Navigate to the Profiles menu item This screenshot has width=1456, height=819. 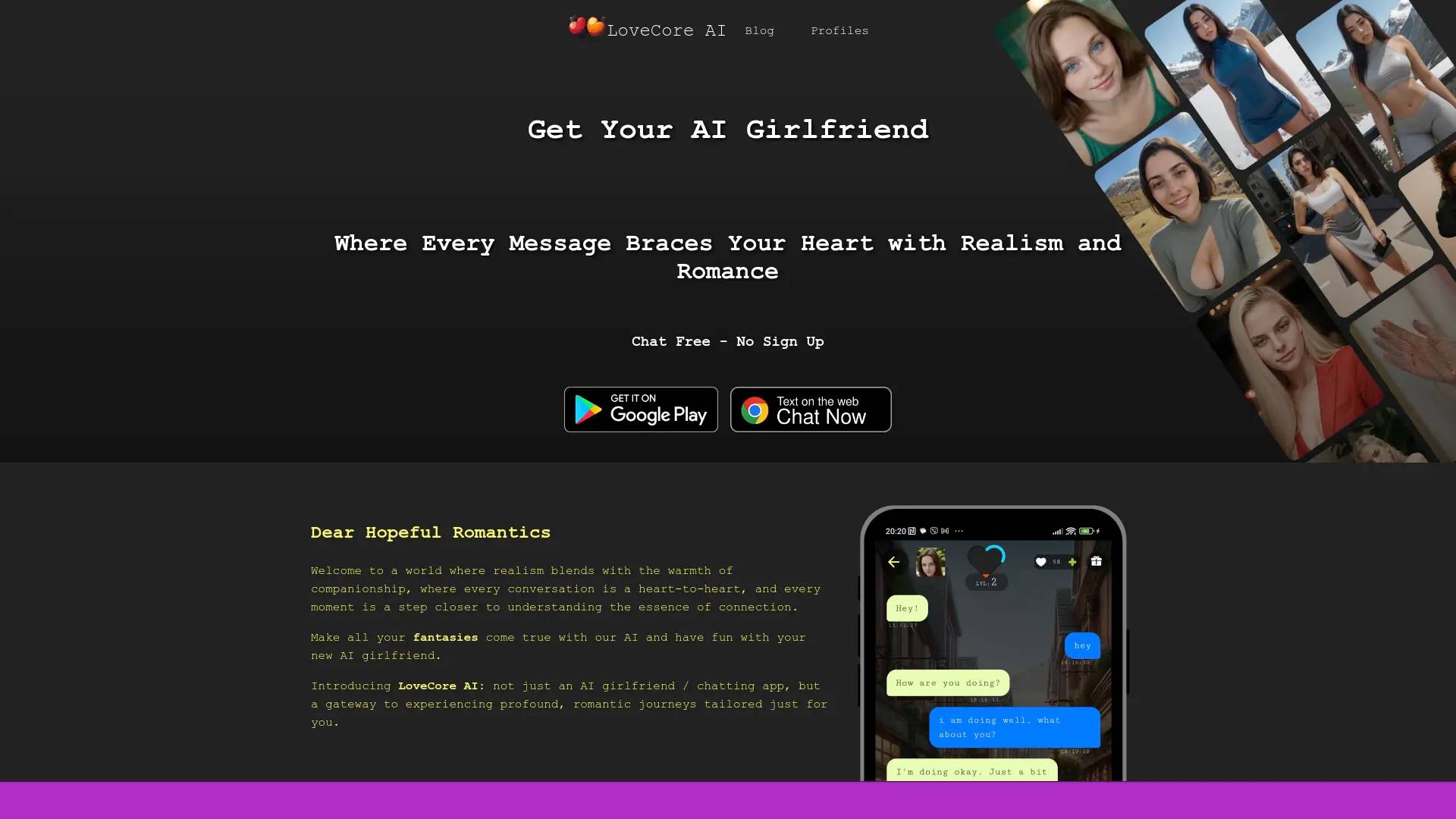840,30
